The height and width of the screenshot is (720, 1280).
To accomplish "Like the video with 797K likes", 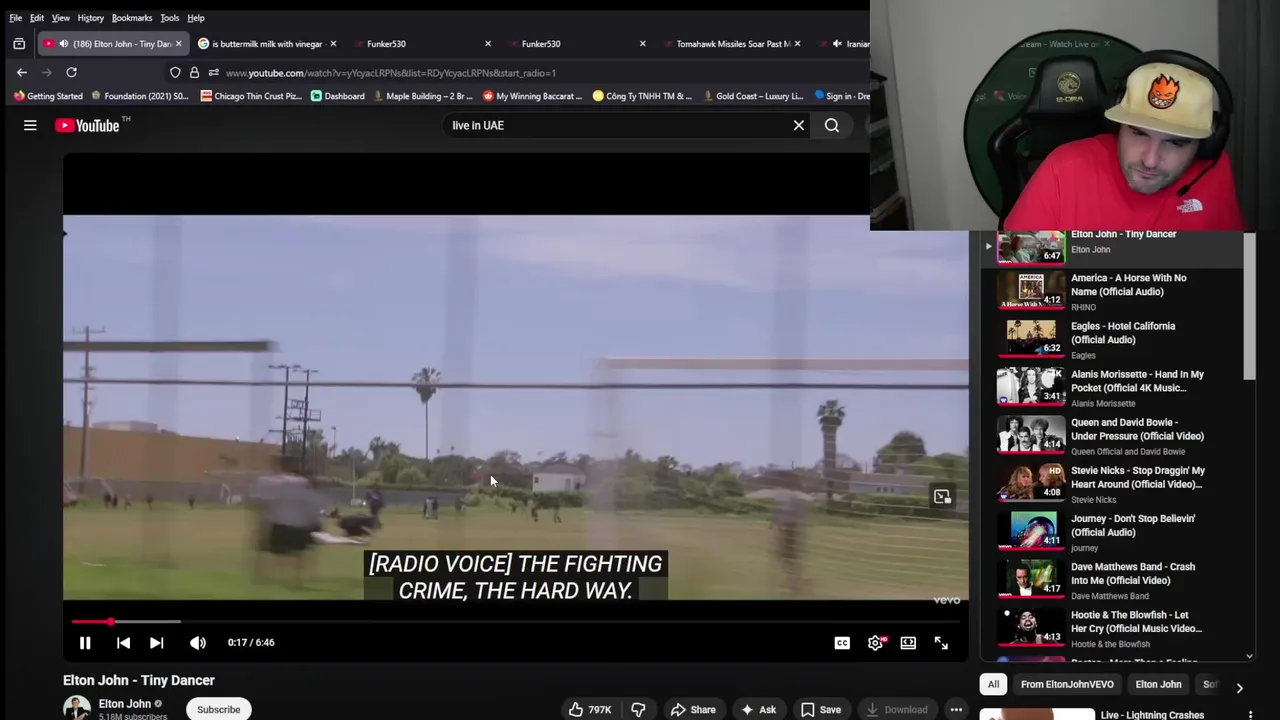I will pos(589,709).
